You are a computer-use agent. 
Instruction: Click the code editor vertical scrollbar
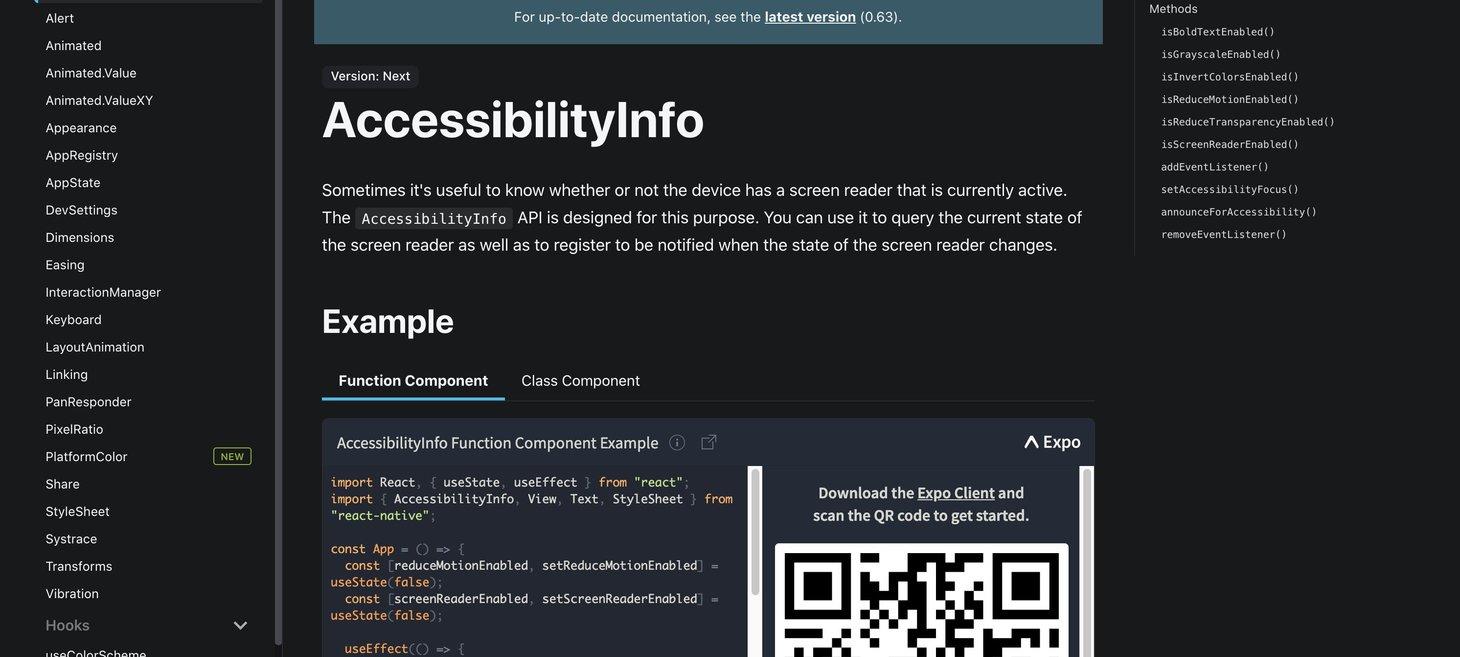pos(755,530)
